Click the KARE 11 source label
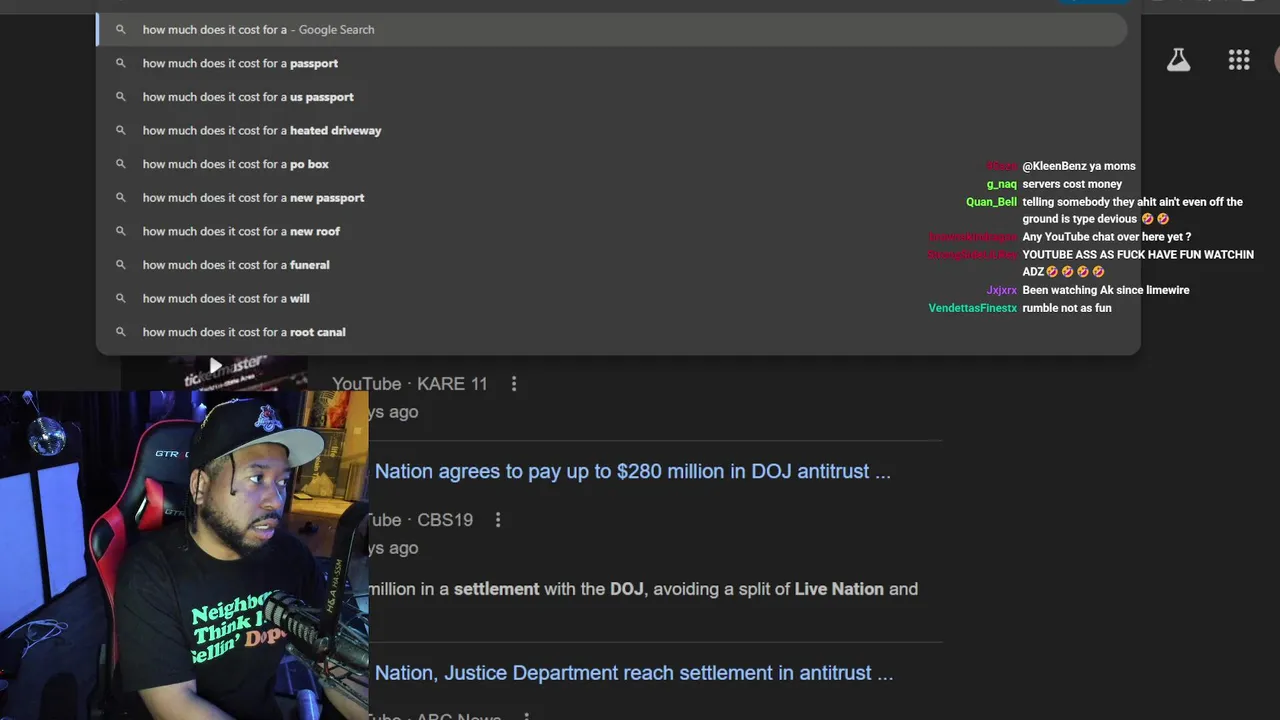The image size is (1280, 720). pyautogui.click(x=452, y=384)
